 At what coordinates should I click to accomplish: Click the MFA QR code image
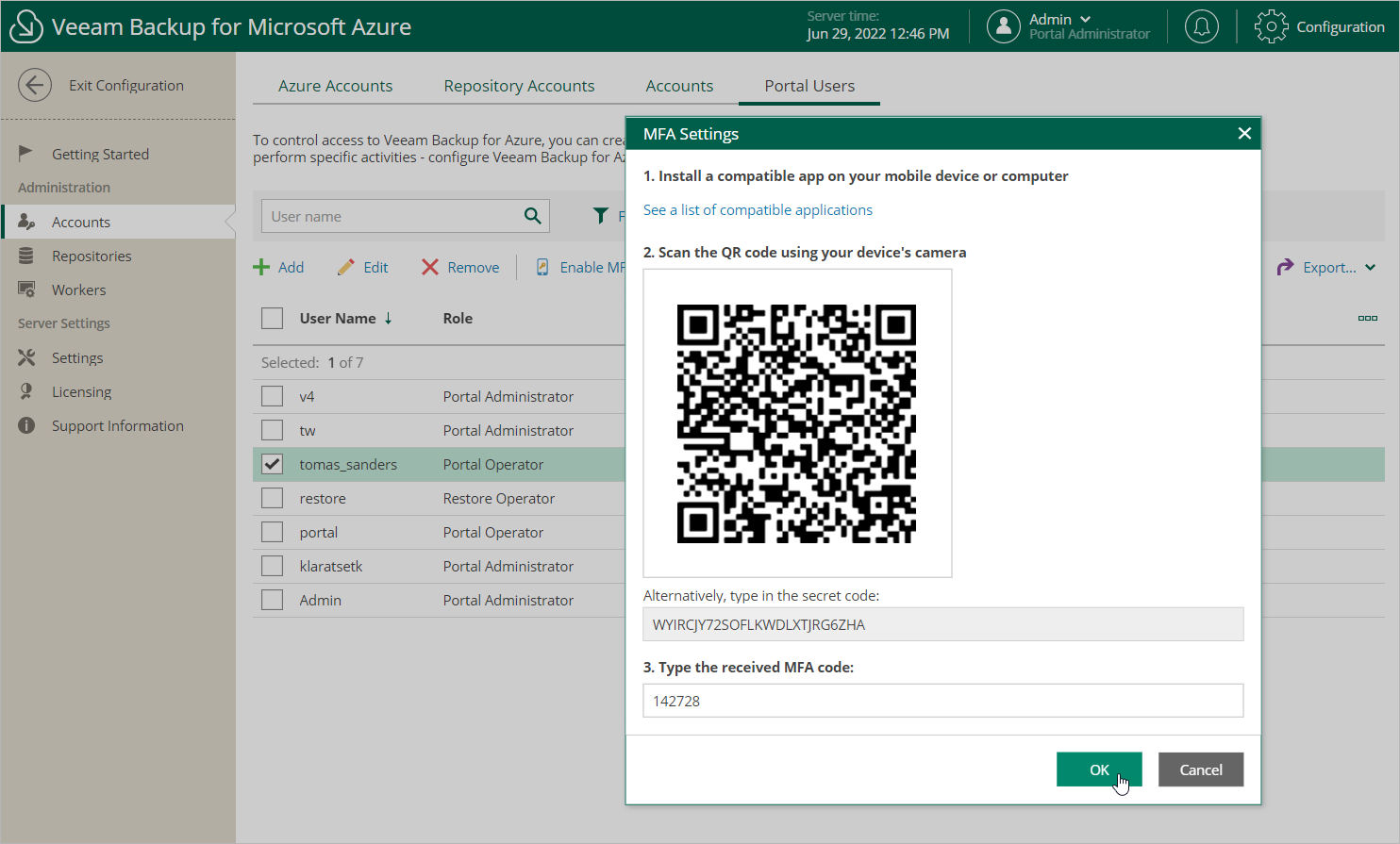(x=796, y=423)
